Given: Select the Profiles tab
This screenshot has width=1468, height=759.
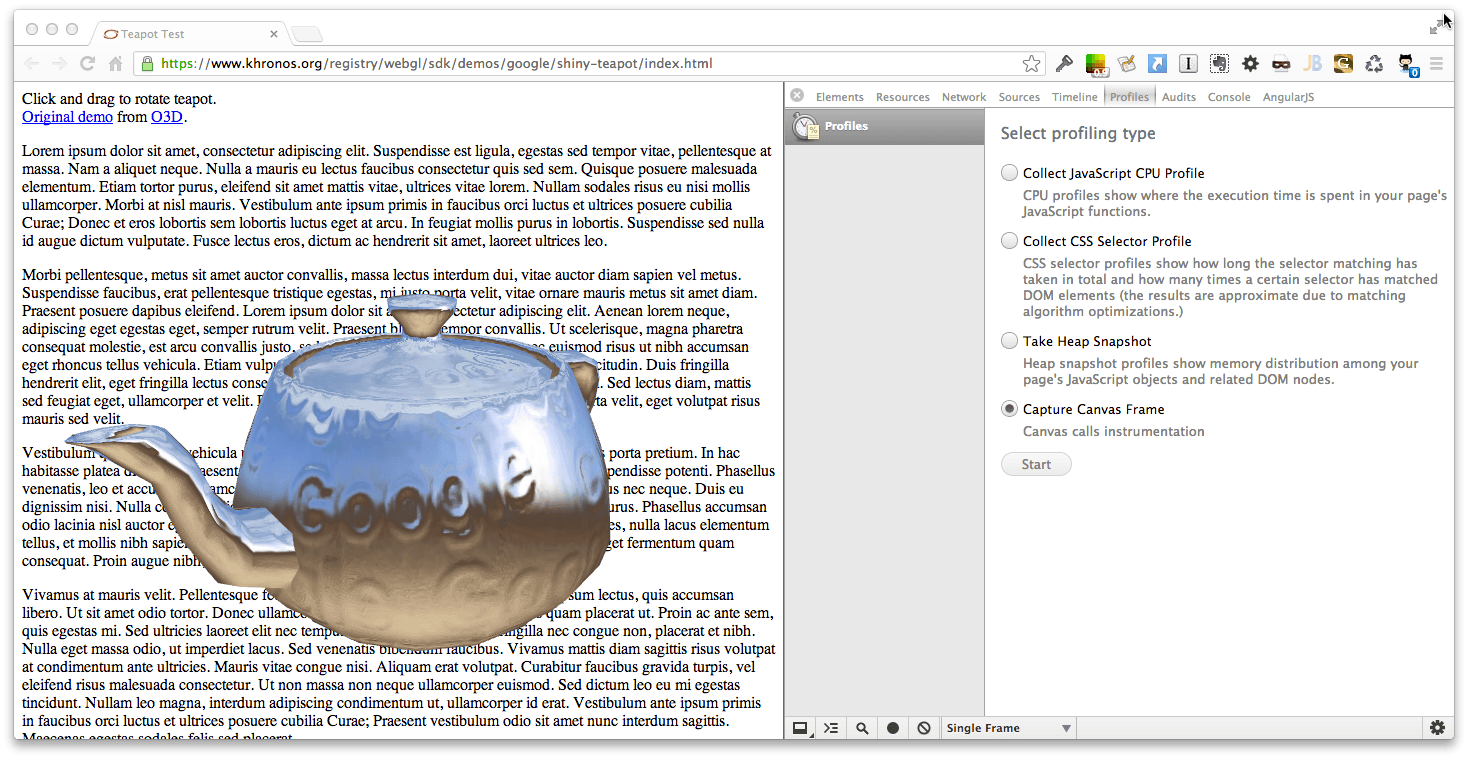Looking at the screenshot, I should (x=1130, y=97).
